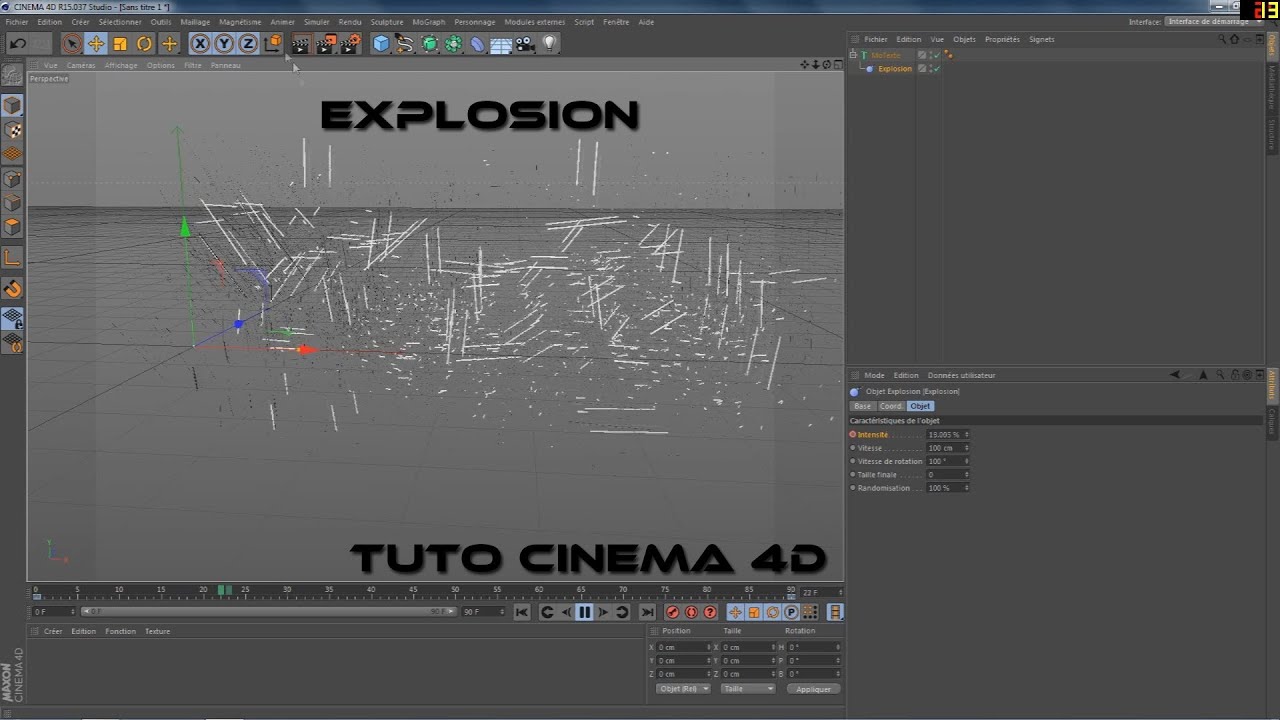
Task: Open the Interface layout dropdown
Action: coord(1213,21)
